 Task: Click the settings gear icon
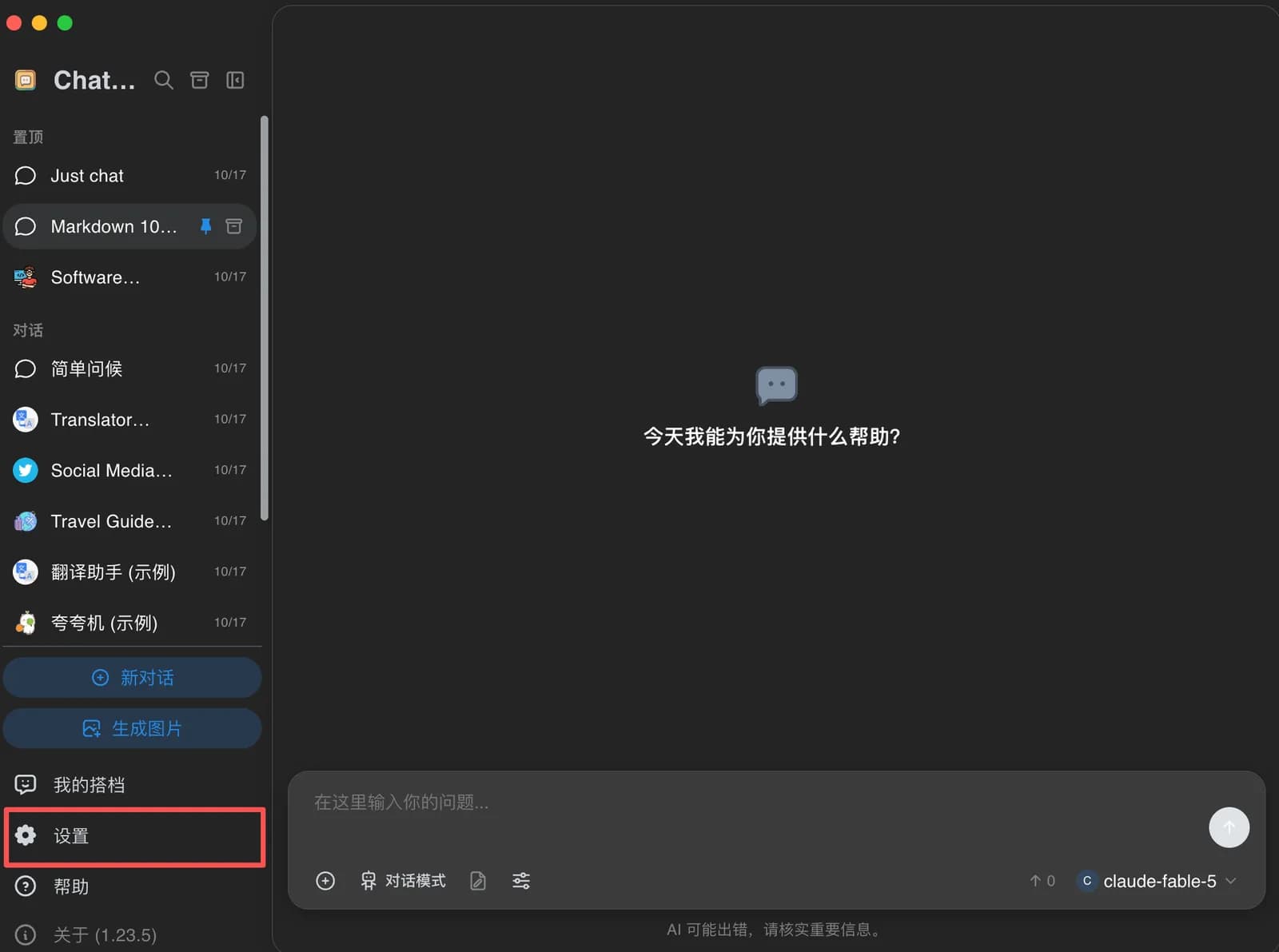coord(26,835)
